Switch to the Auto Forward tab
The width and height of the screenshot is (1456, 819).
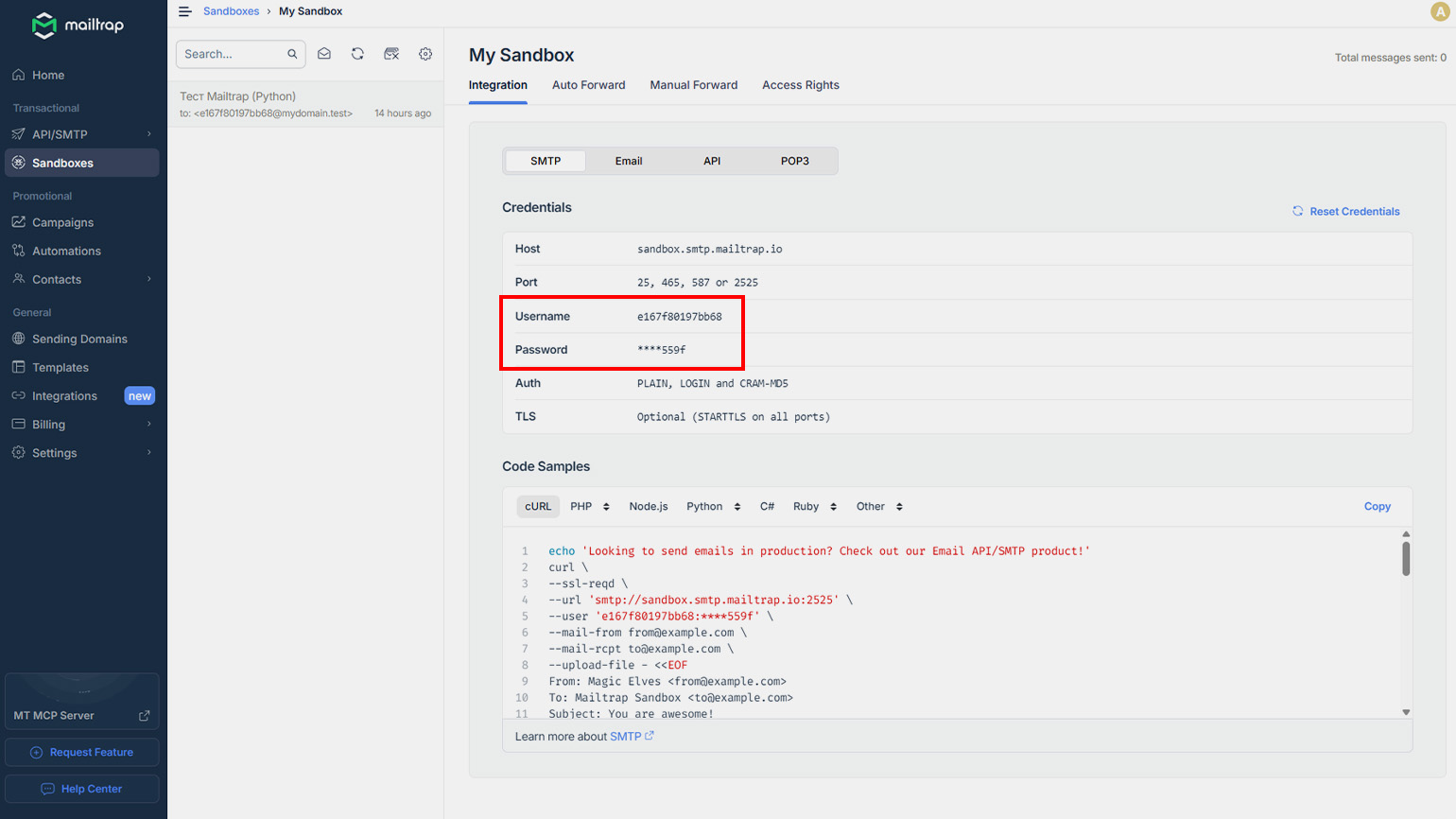589,85
